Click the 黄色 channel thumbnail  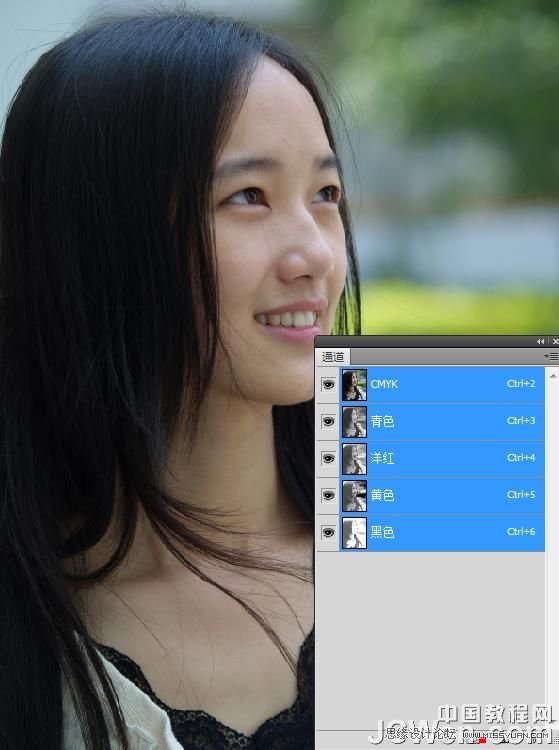354,496
